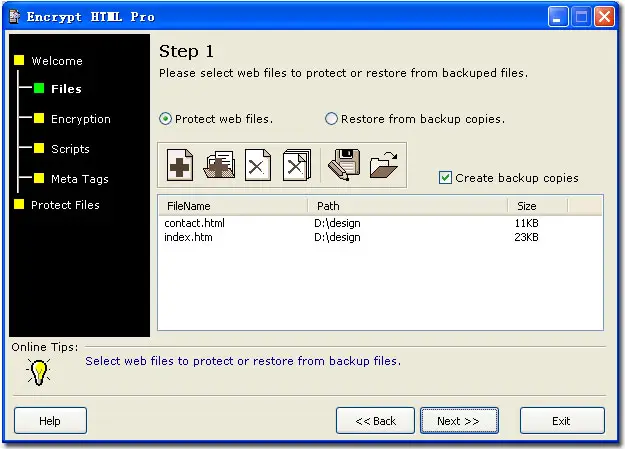
Task: Click the yellow square beside Encryption
Action: pos(39,118)
